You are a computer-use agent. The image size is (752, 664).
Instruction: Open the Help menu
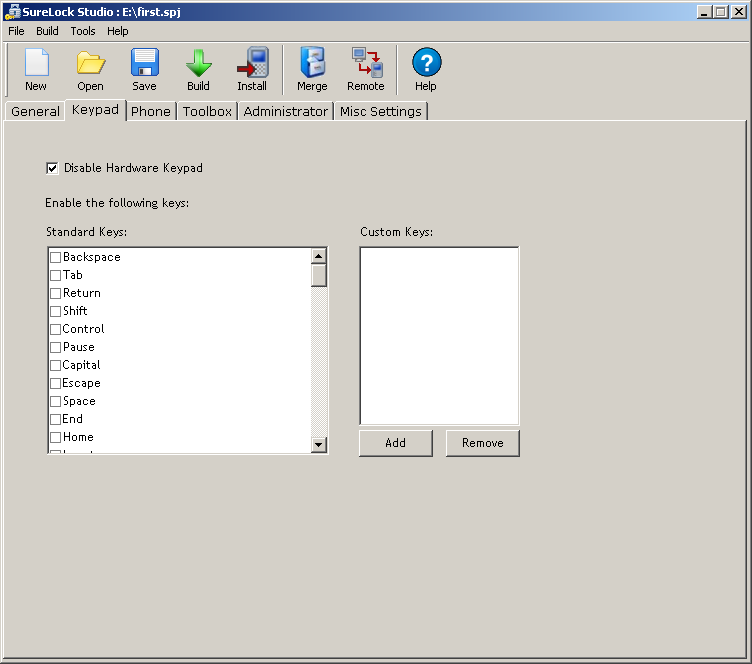(118, 31)
